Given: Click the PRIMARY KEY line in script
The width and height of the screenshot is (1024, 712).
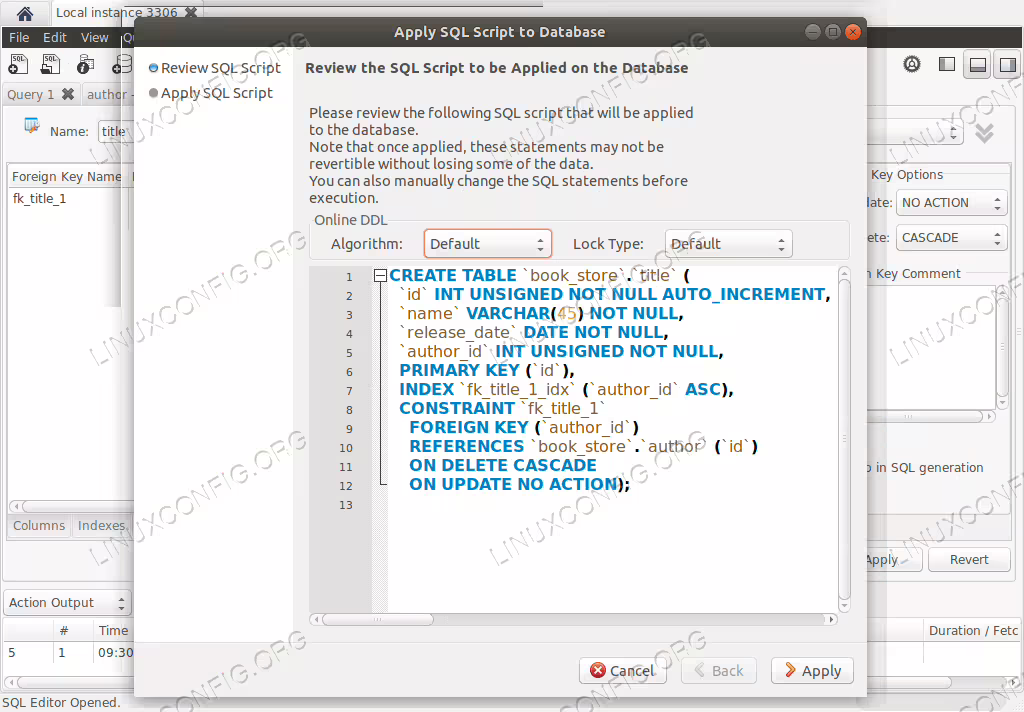Looking at the screenshot, I should pos(487,370).
